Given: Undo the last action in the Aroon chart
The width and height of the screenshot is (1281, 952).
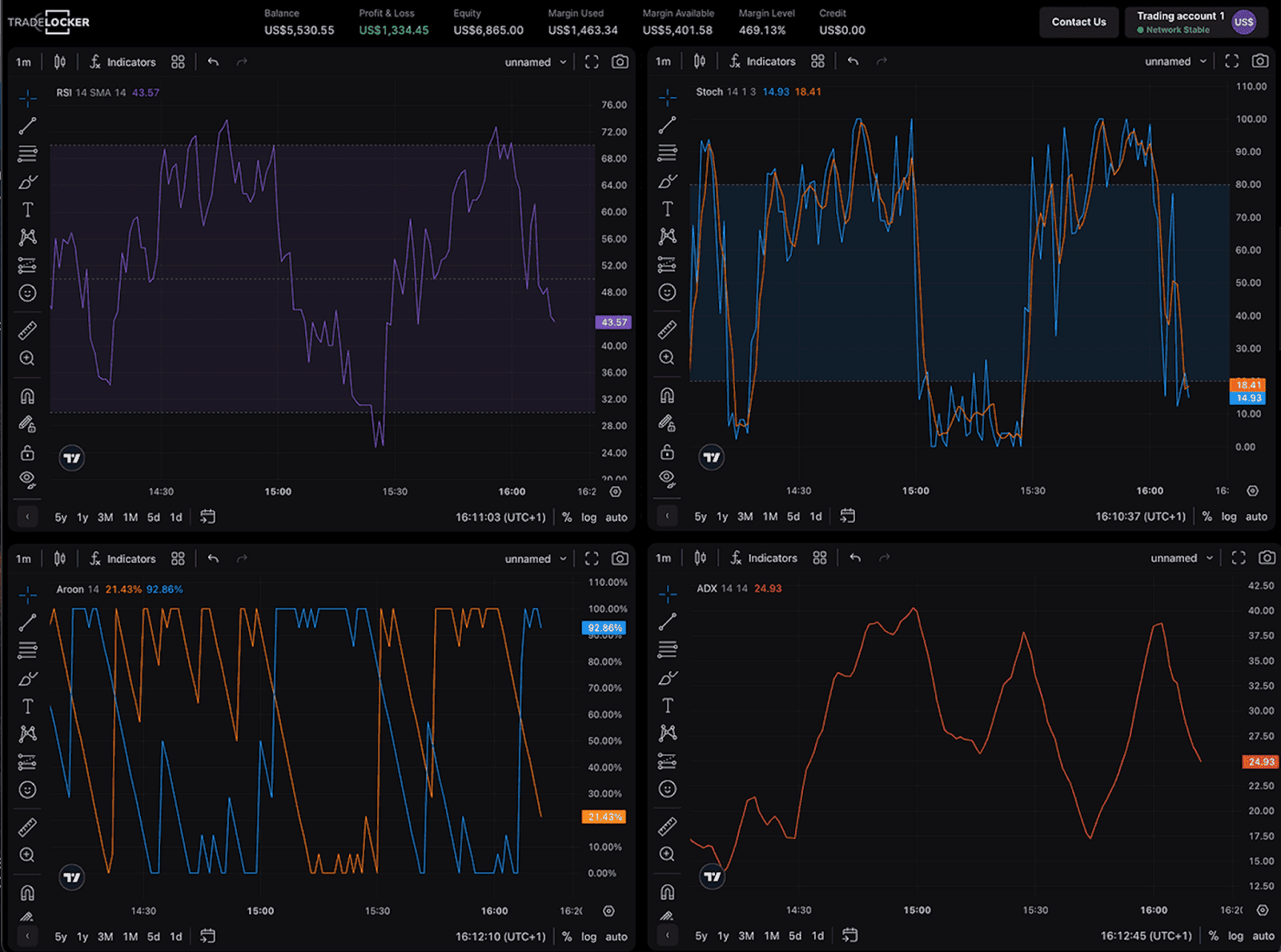Looking at the screenshot, I should 213,558.
